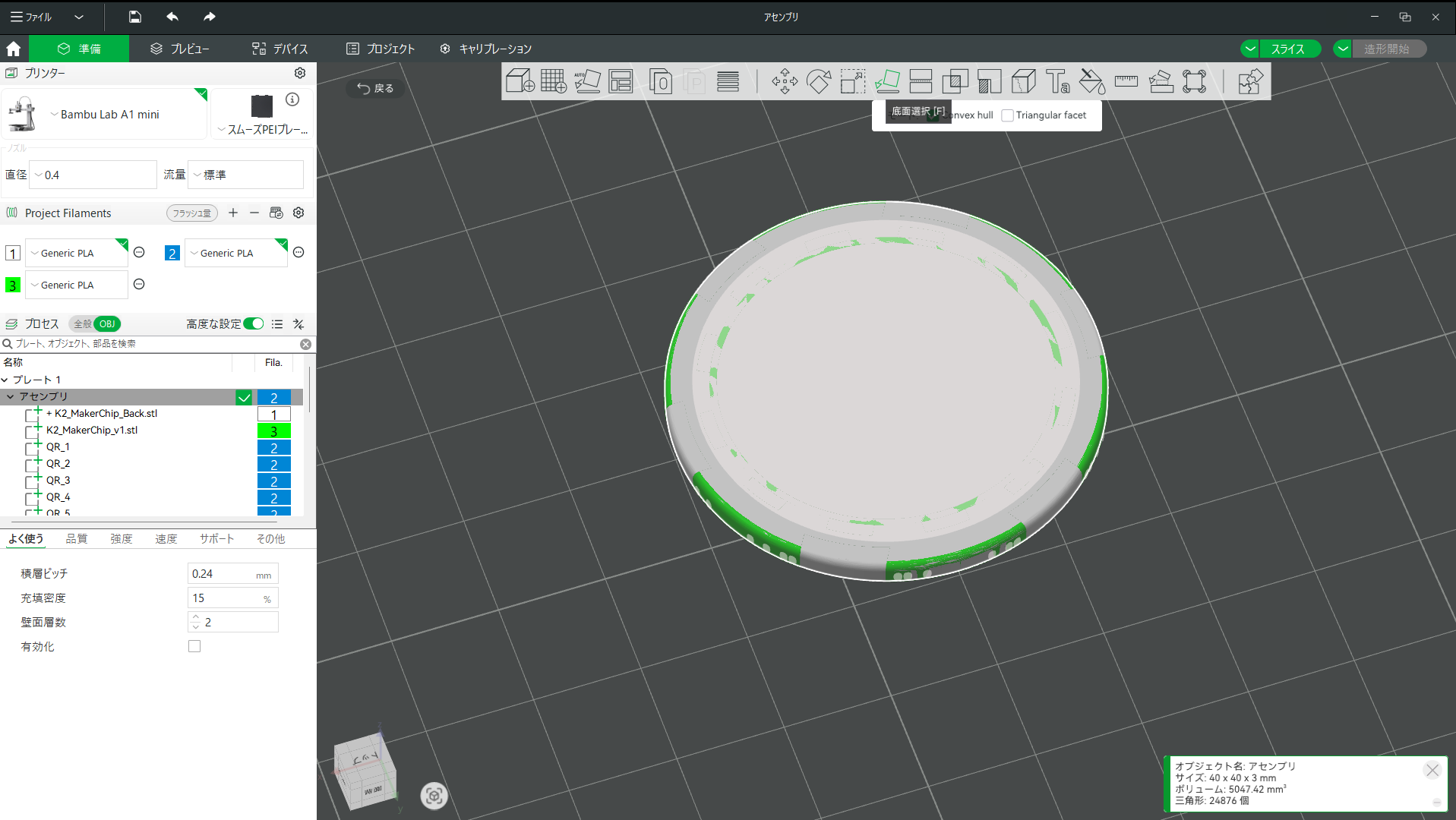Save the project with the disk icon
1456x820 pixels.
click(134, 17)
